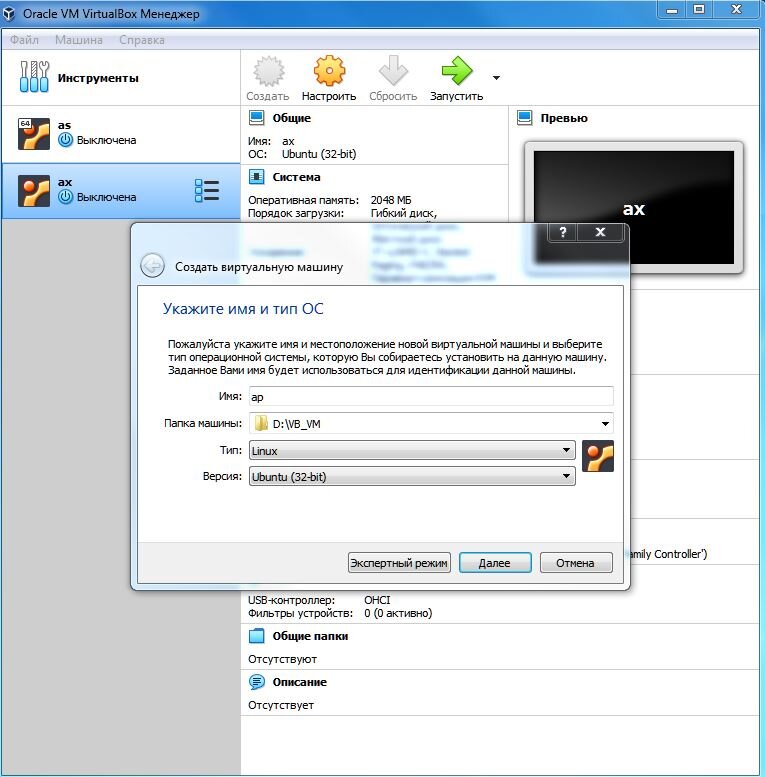
Task: Click the Общие section icon
Action: tap(256, 118)
